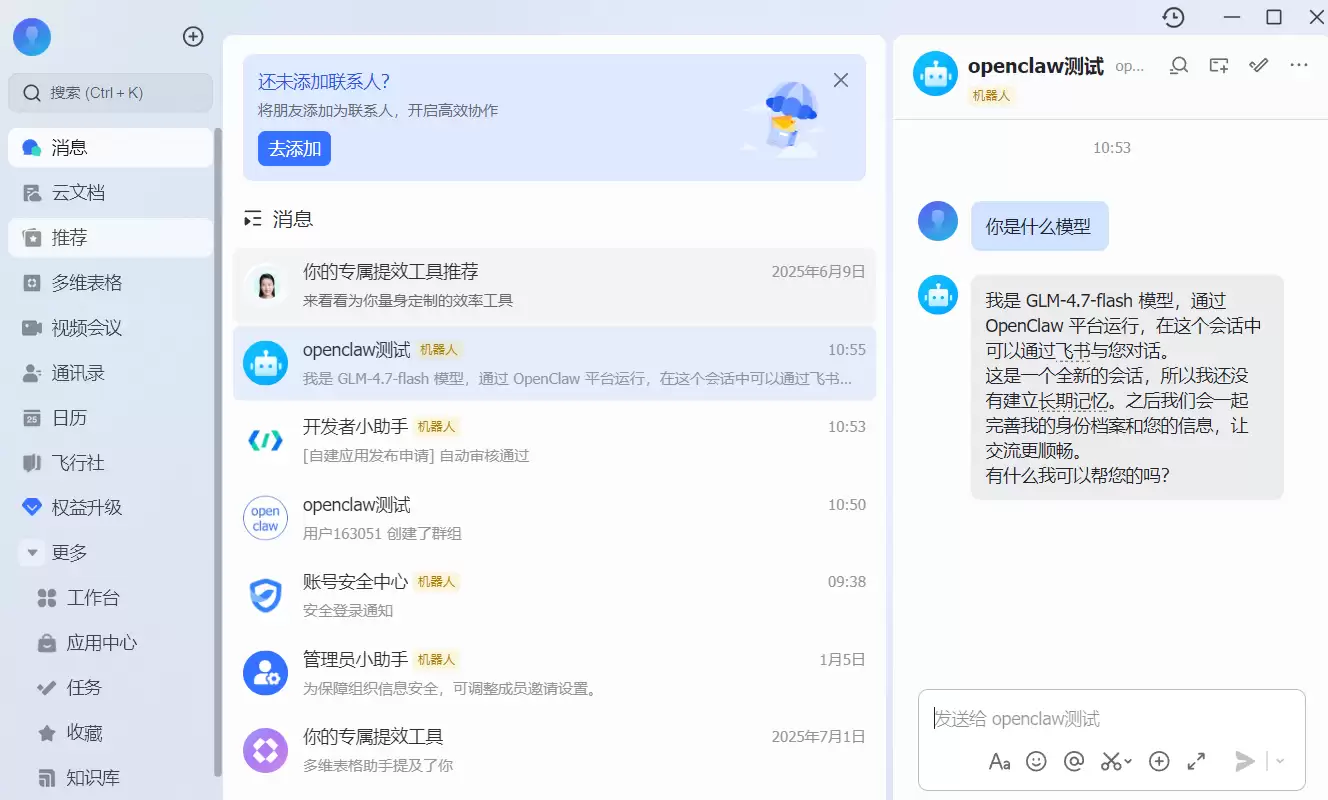Open the history clock icon at top
Image resolution: width=1328 pixels, height=800 pixels.
1173,17
